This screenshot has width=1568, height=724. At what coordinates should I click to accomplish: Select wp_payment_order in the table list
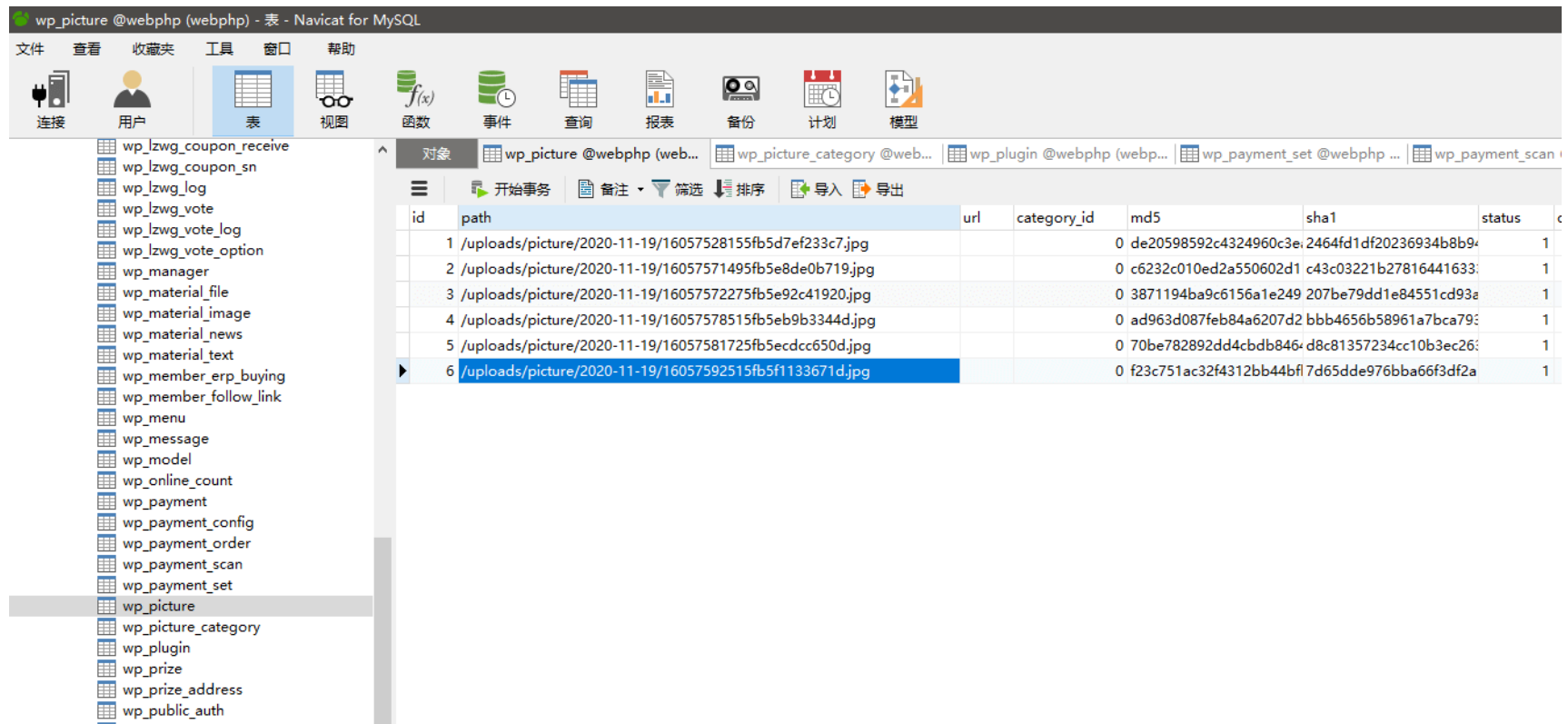coord(186,543)
